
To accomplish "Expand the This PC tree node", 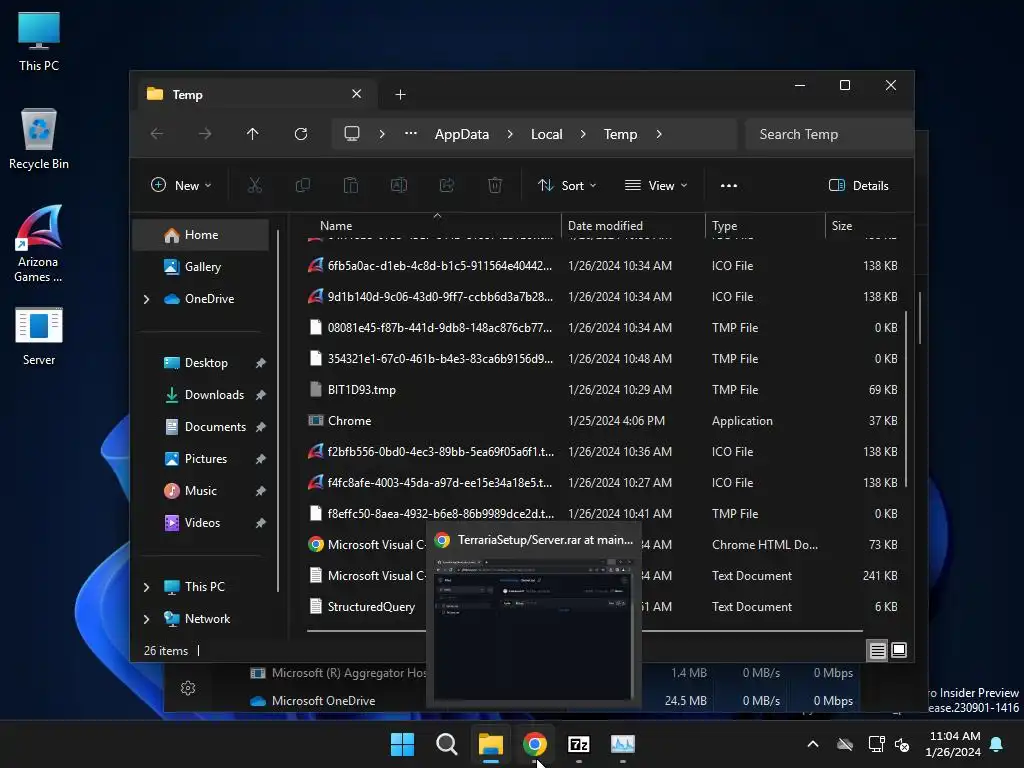I will (146, 587).
